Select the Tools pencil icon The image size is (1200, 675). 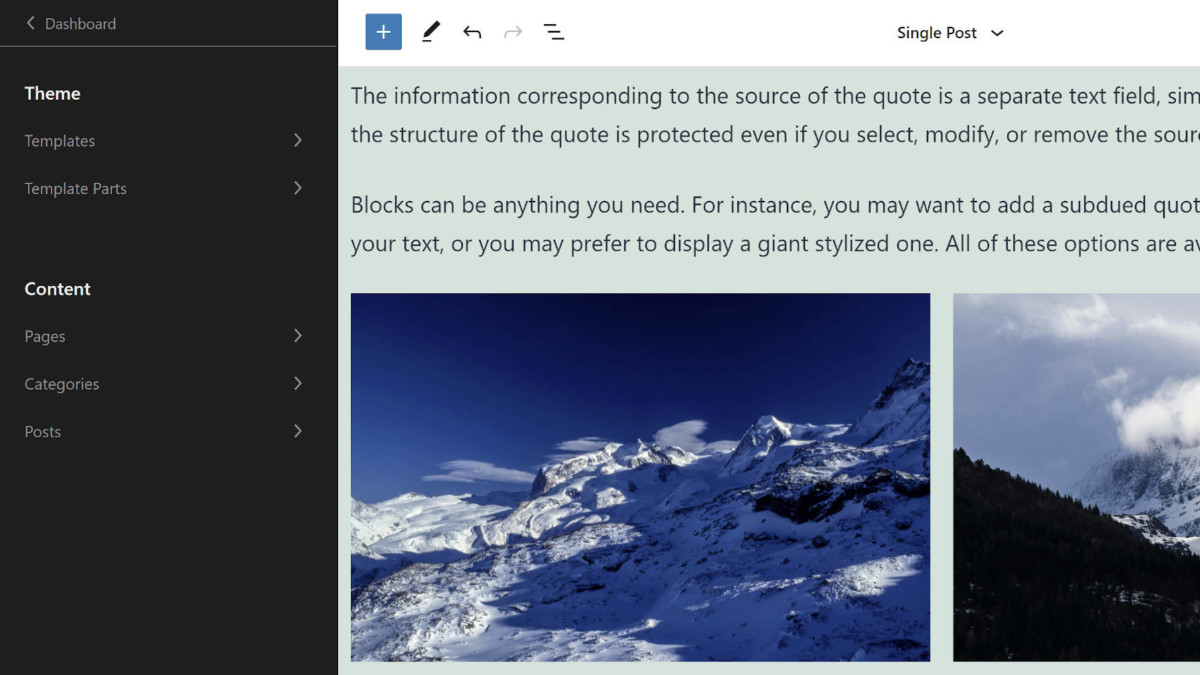pyautogui.click(x=431, y=32)
